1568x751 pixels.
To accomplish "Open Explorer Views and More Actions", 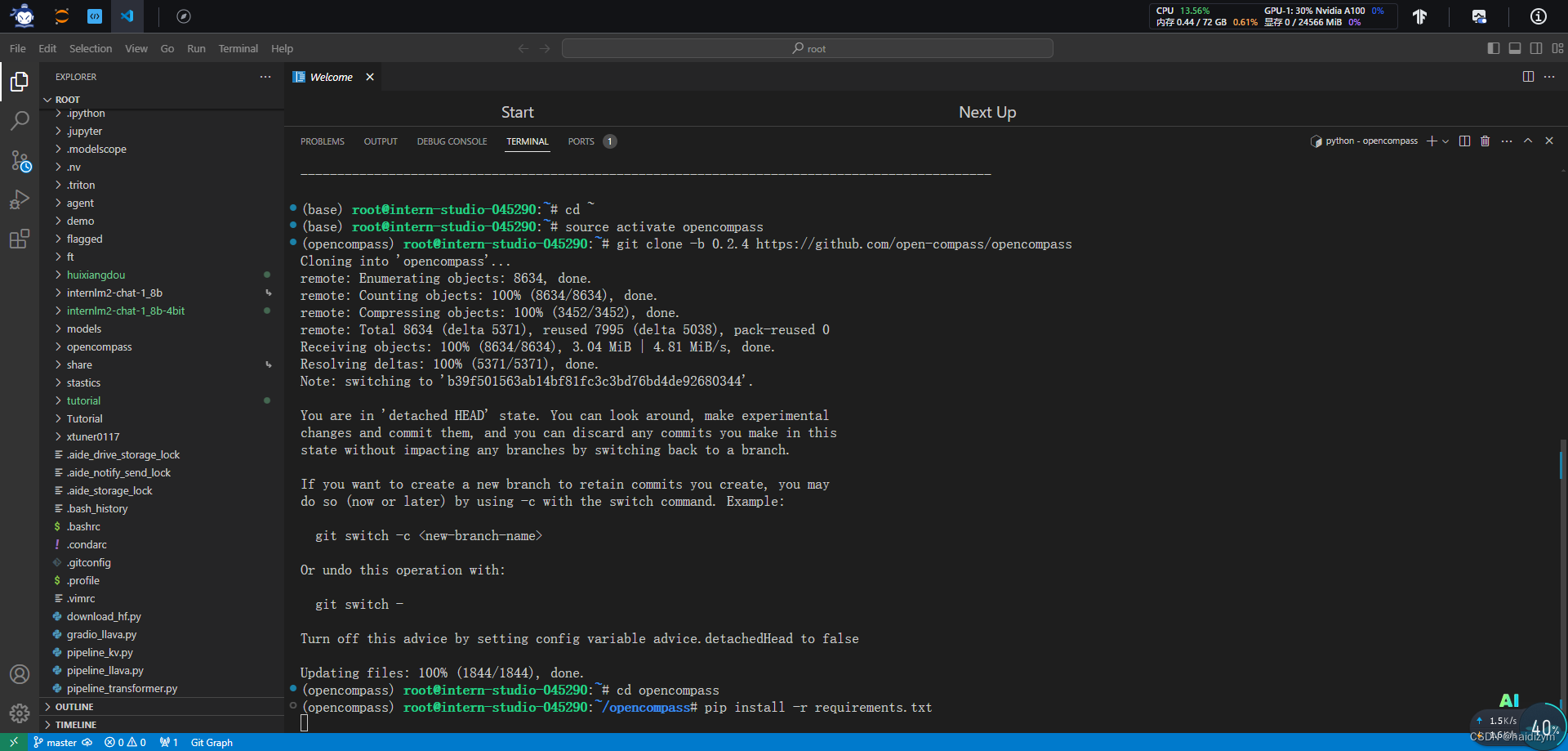I will point(265,77).
